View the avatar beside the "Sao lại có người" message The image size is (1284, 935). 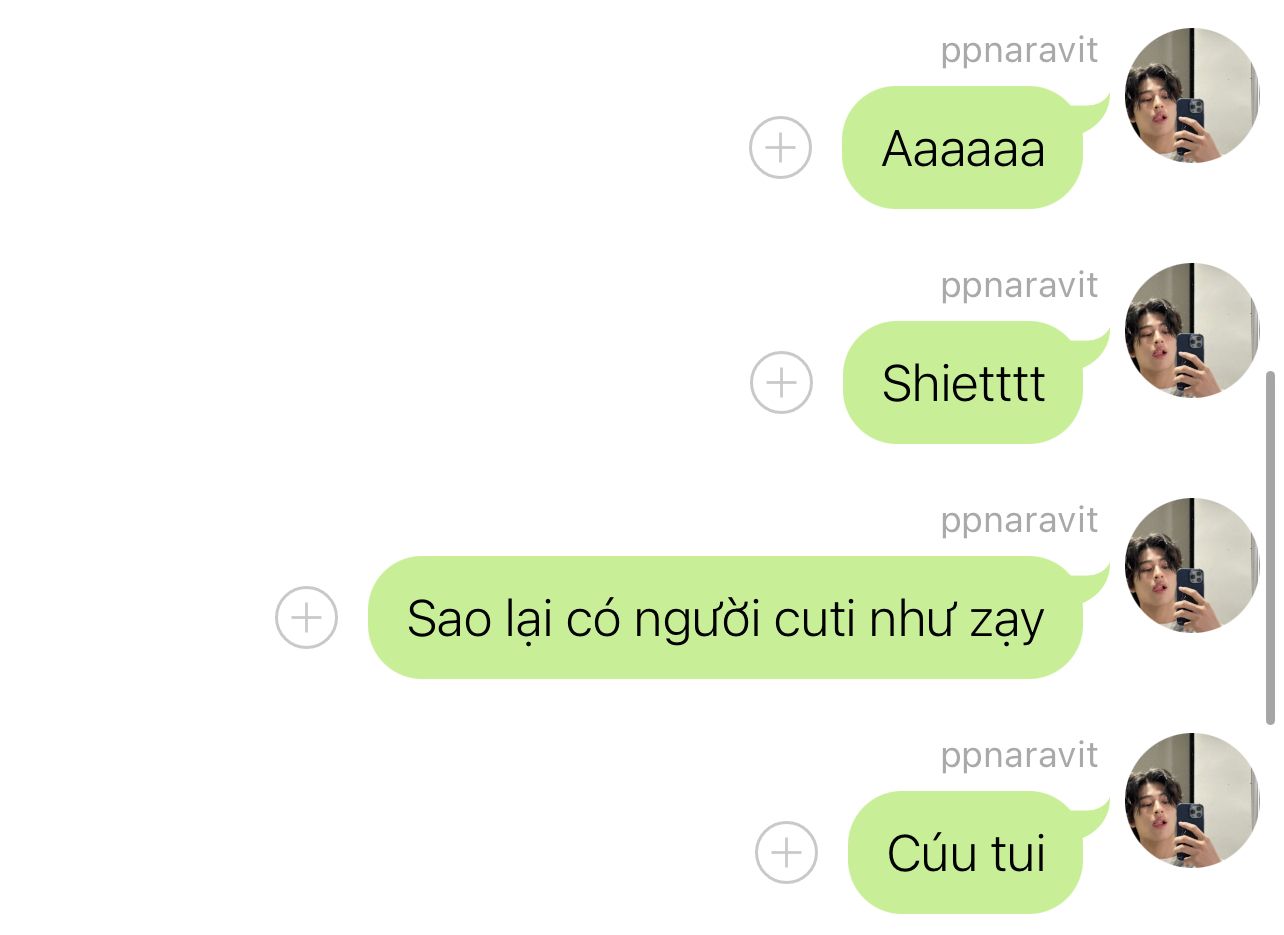point(1192,565)
